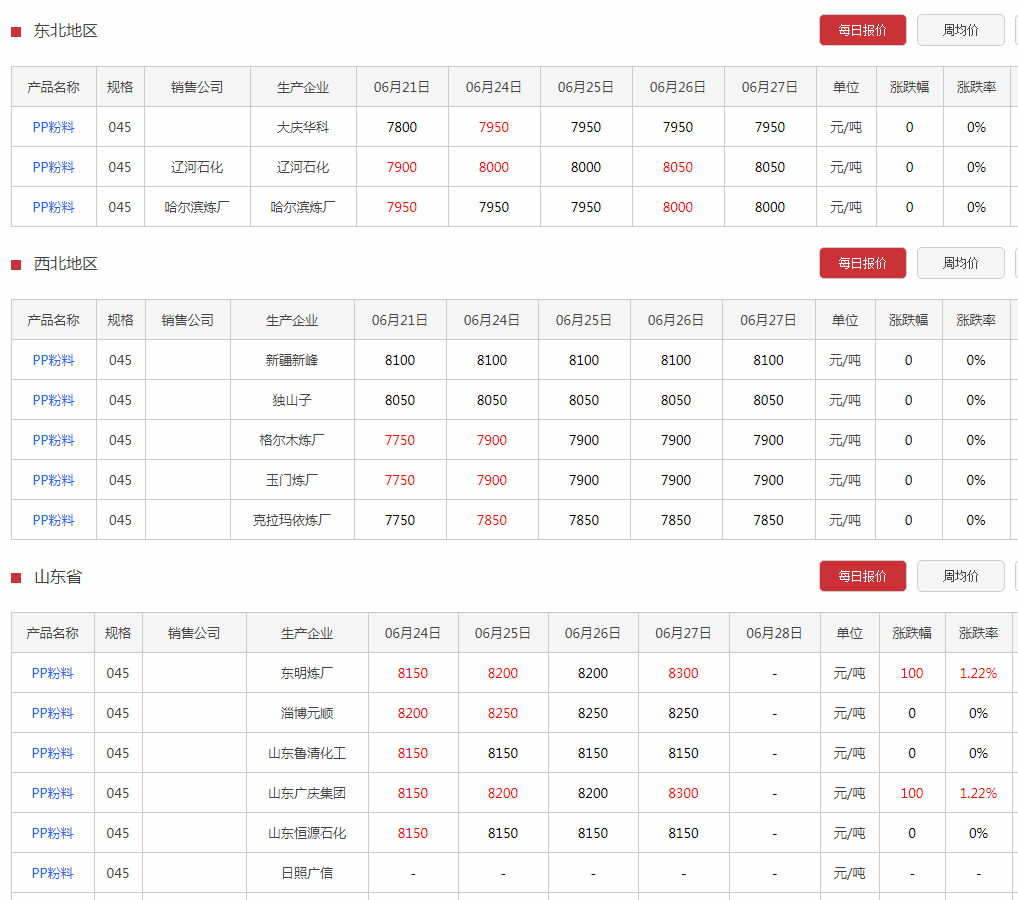The width and height of the screenshot is (1018, 900).
Task: Open PP粉料 link in 山东恒源石化 row
Action: point(53,833)
